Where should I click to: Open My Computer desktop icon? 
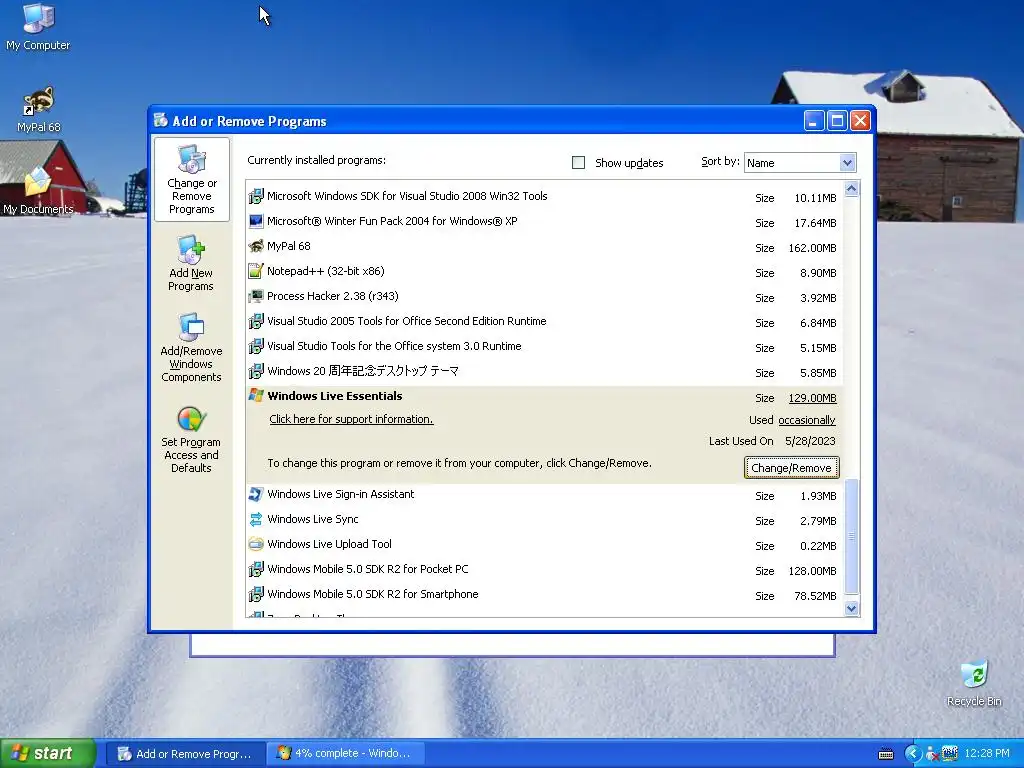click(38, 18)
